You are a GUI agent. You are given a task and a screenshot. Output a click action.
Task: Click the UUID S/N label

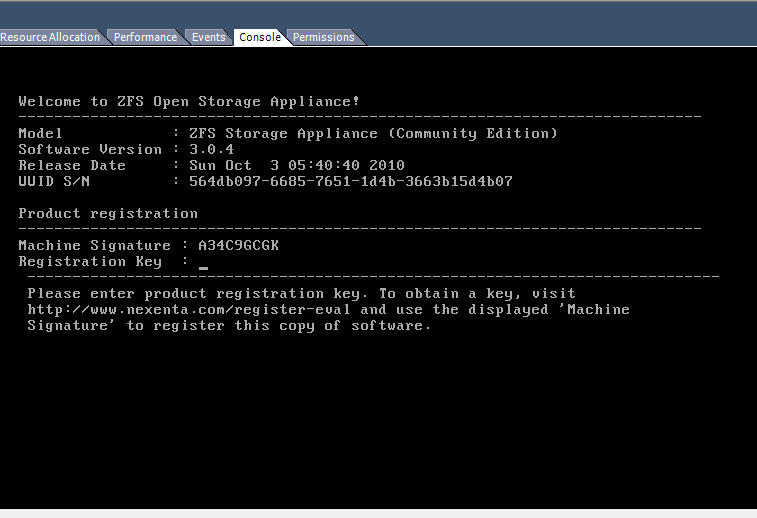(58, 182)
